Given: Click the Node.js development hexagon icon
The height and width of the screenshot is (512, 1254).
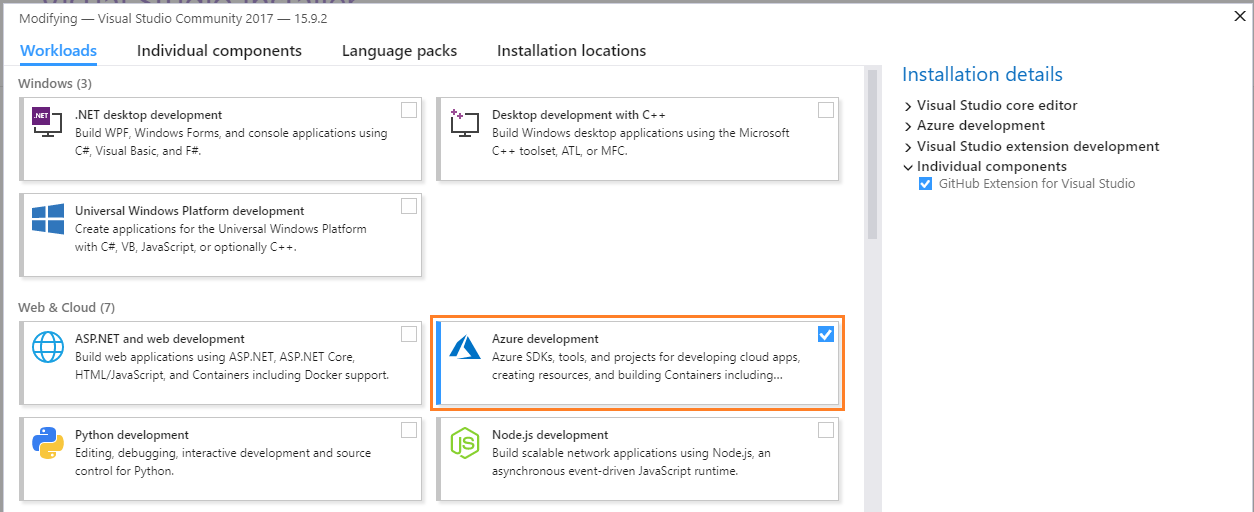Looking at the screenshot, I should pos(465,443).
